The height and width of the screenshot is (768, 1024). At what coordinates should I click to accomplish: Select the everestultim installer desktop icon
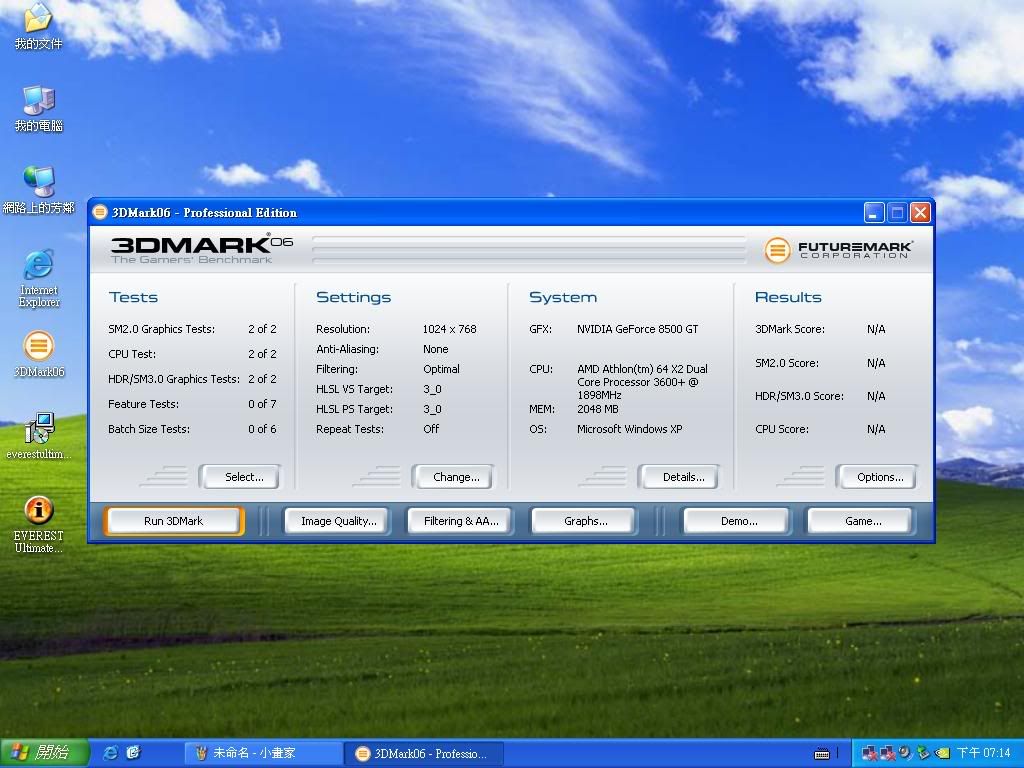point(39,436)
